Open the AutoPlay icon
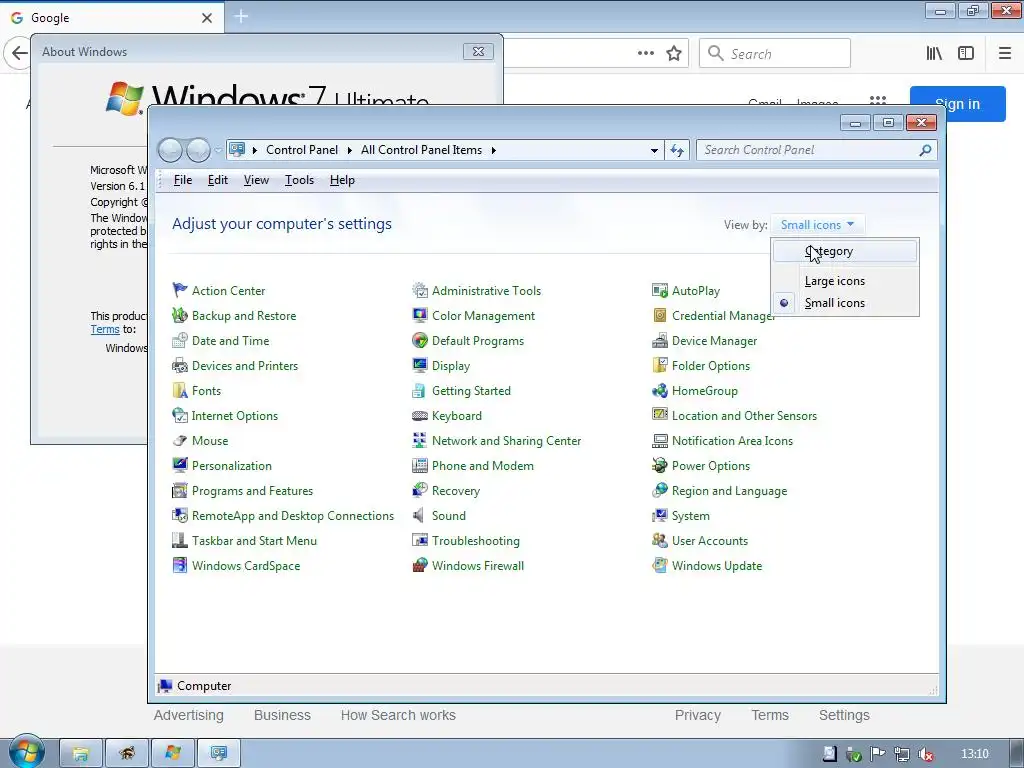This screenshot has width=1024, height=768. click(x=660, y=290)
